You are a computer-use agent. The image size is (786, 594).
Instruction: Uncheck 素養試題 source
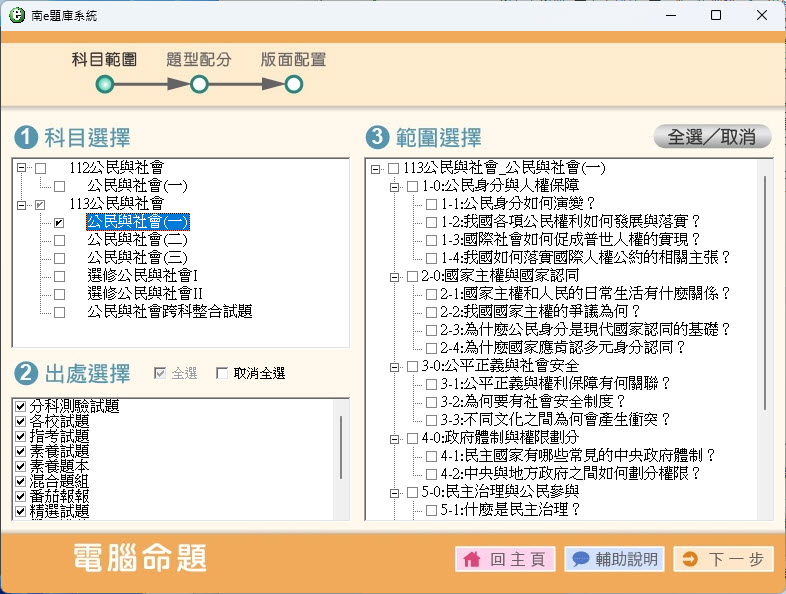(21, 451)
